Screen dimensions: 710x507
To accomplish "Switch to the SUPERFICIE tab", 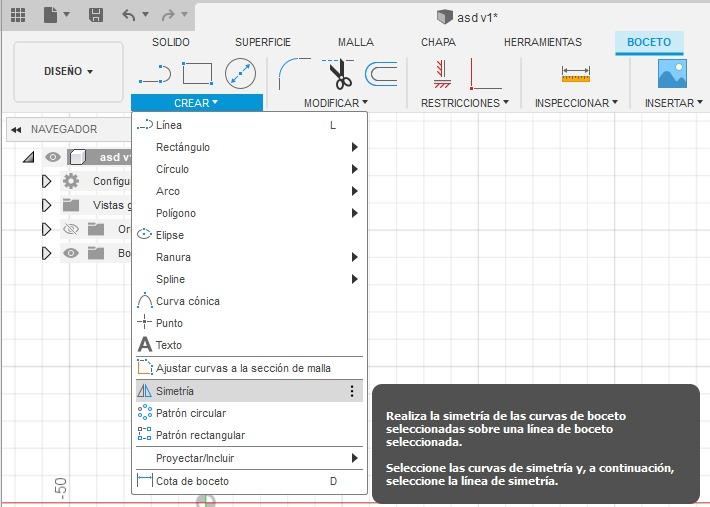I will coord(263,43).
